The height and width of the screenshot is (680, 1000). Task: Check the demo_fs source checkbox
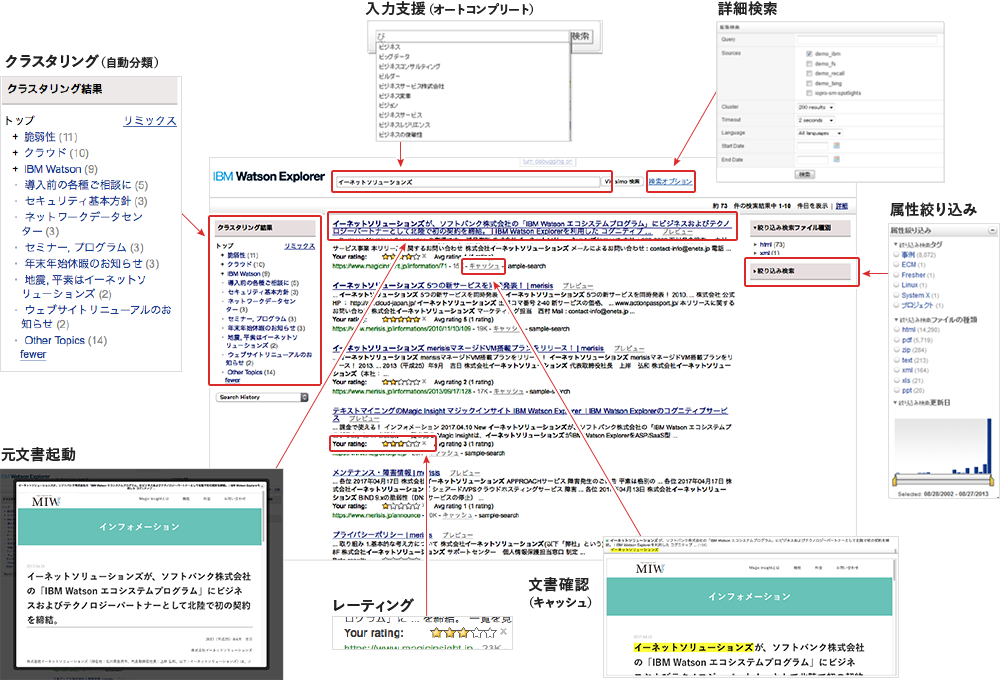coord(809,64)
